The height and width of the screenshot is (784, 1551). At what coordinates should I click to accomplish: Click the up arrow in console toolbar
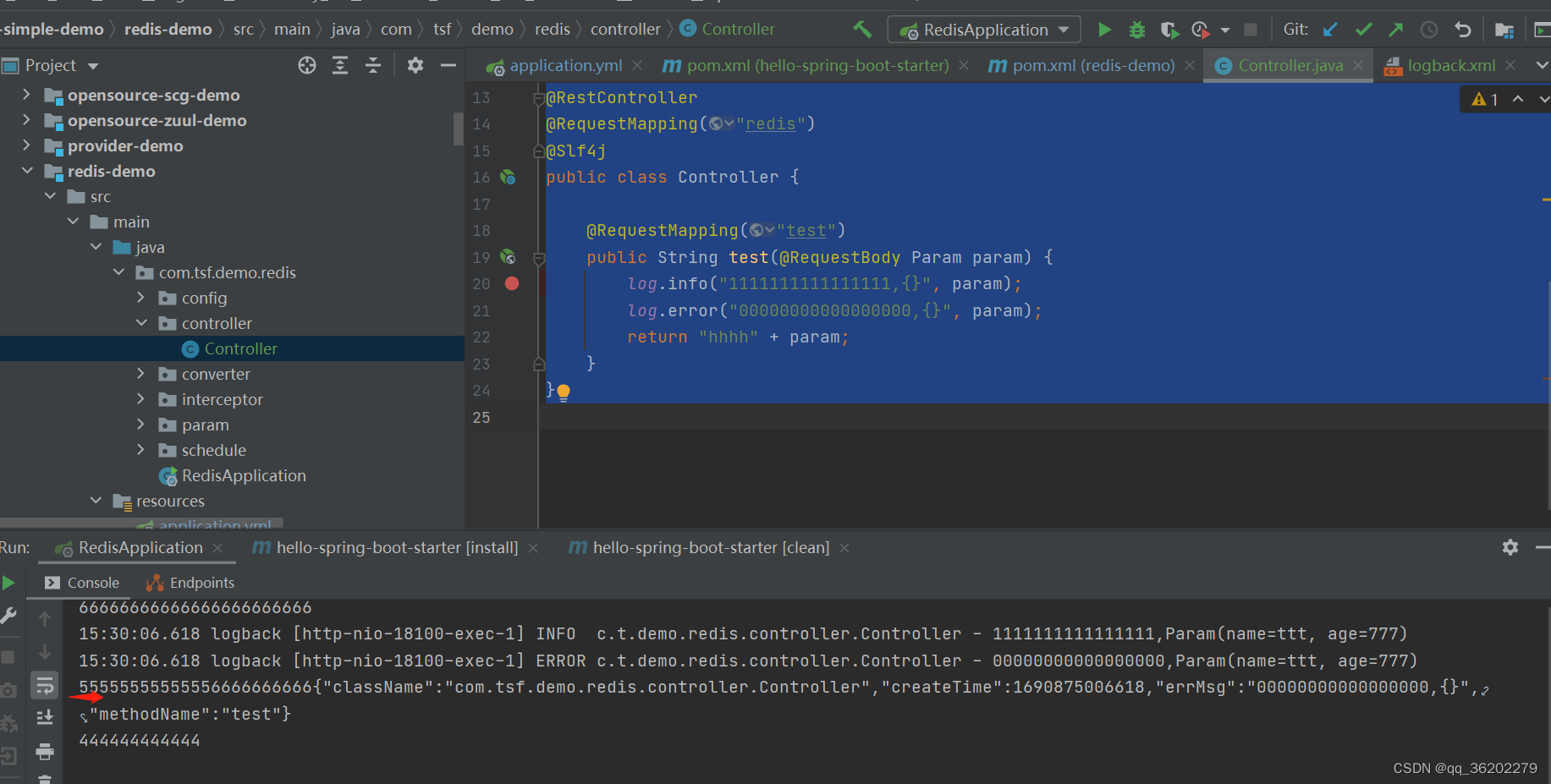pos(45,619)
